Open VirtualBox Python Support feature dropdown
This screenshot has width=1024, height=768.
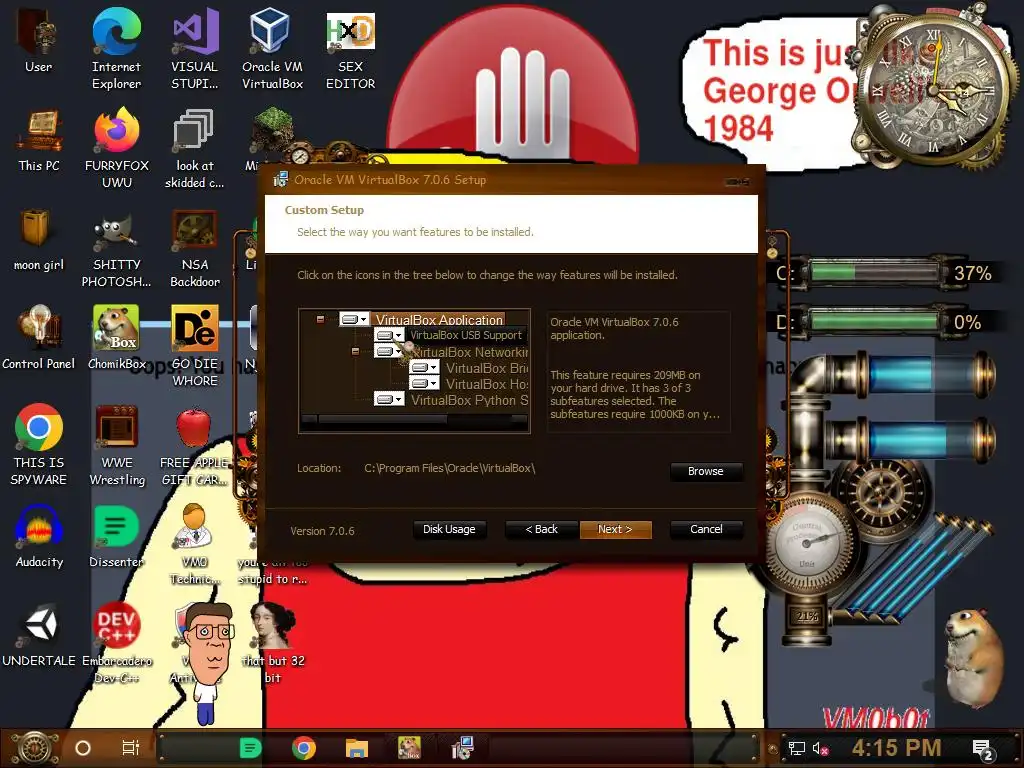[389, 399]
